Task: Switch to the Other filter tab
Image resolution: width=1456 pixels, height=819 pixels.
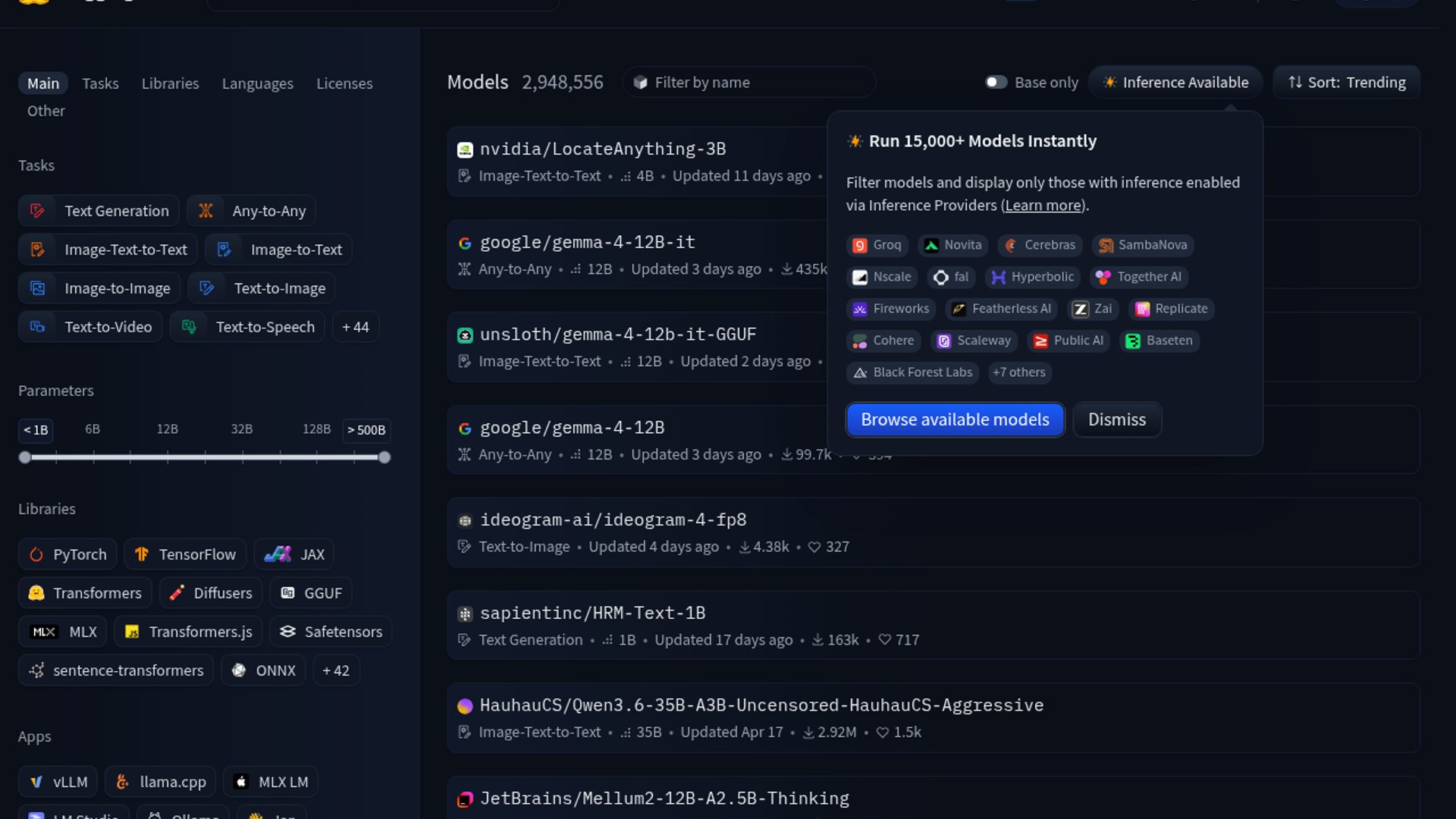Action: [x=46, y=111]
